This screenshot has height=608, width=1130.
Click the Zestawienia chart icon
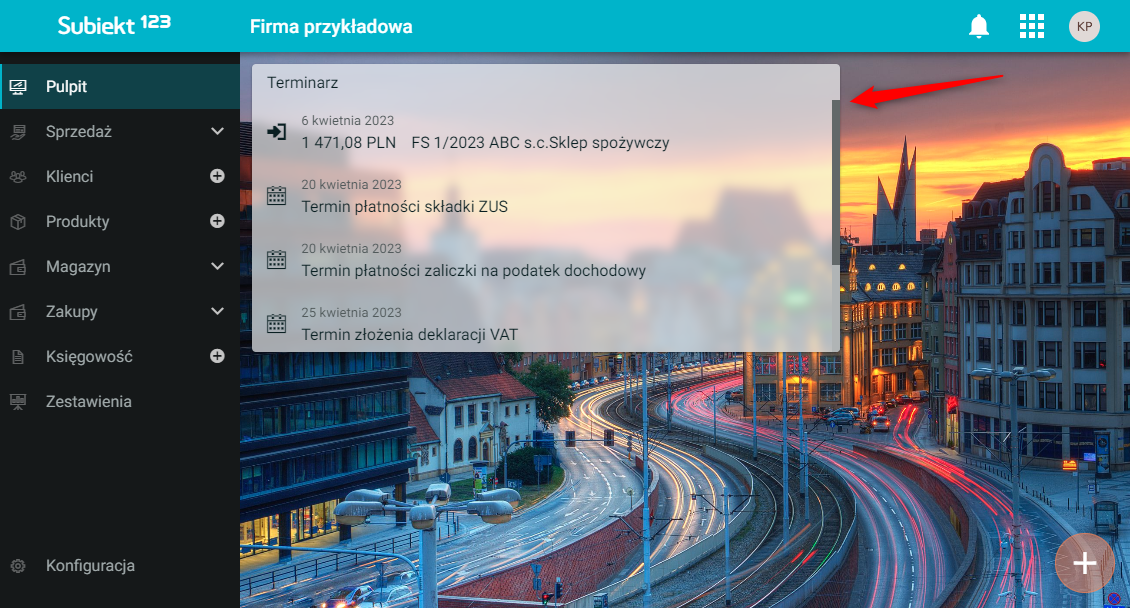coord(18,402)
